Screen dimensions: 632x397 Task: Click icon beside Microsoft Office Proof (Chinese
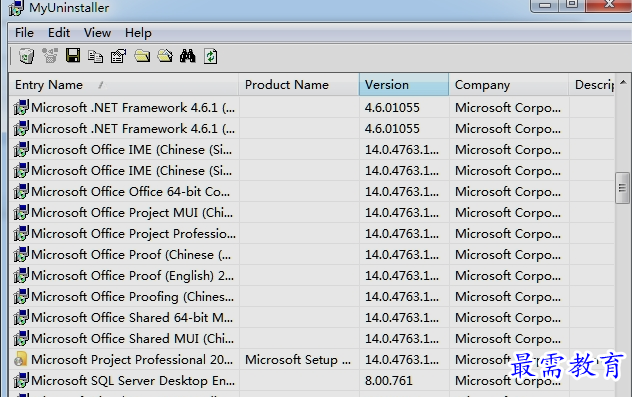click(x=21, y=254)
